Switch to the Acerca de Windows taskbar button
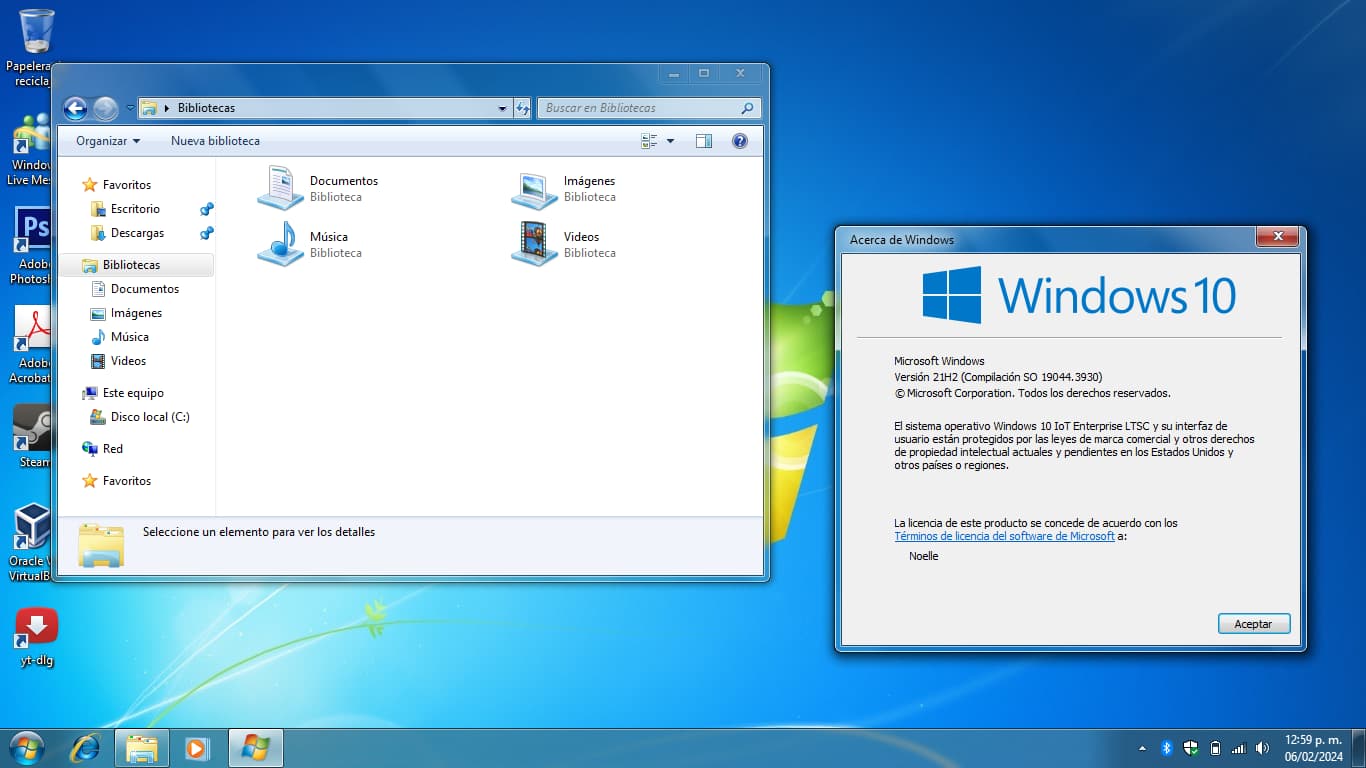1366x768 pixels. click(x=256, y=748)
